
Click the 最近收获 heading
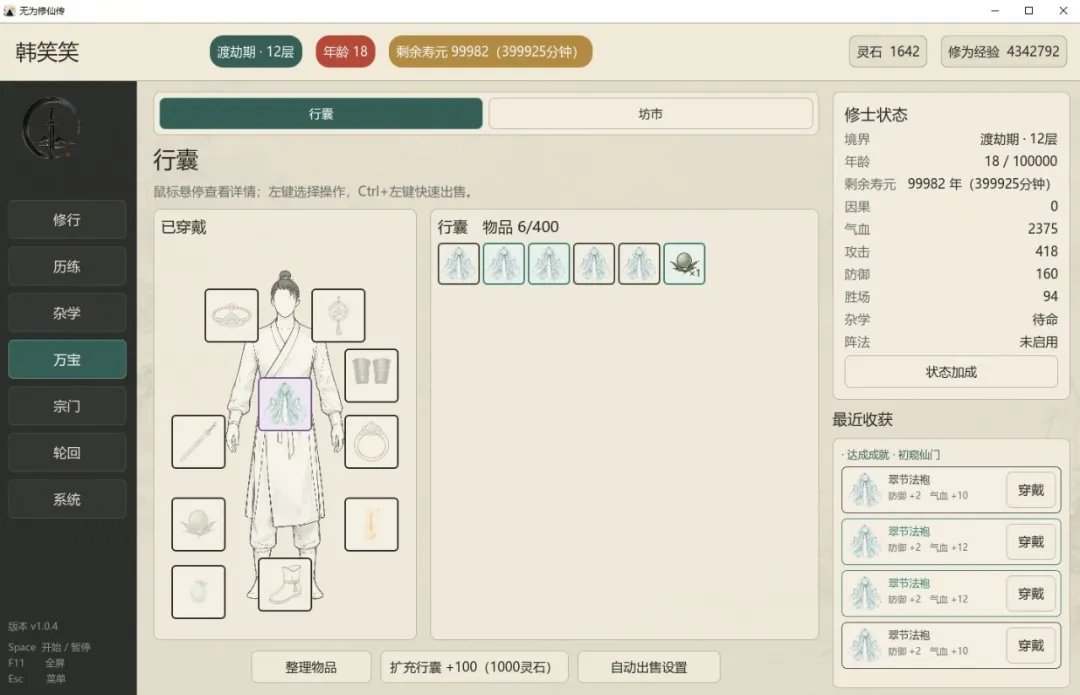(862, 419)
